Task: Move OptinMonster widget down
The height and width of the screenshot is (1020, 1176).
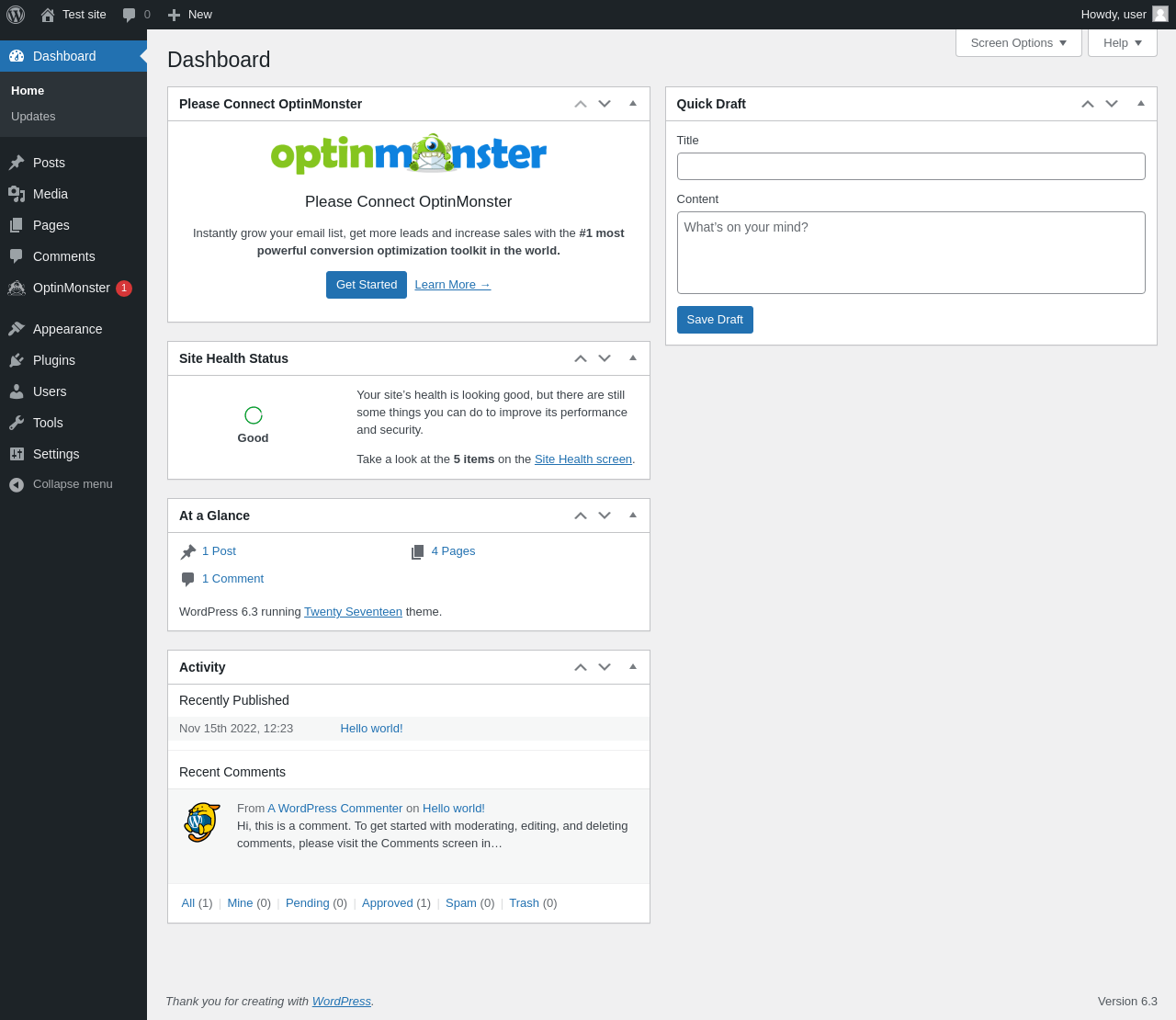Action: [605, 104]
